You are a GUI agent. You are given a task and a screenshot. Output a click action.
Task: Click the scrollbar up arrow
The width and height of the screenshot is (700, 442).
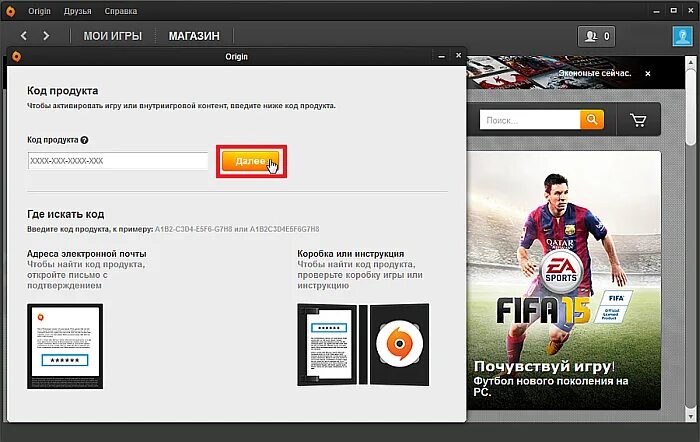[x=691, y=61]
